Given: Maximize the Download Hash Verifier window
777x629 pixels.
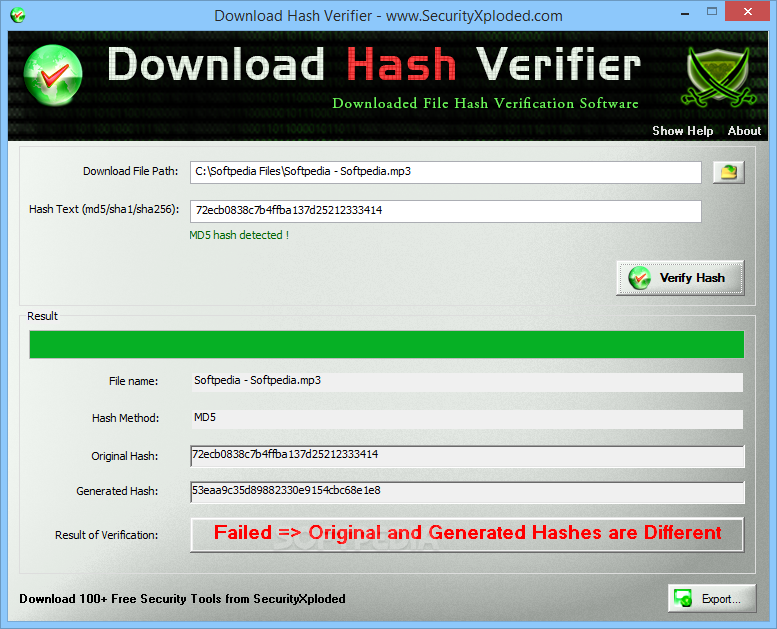Looking at the screenshot, I should click(x=712, y=12).
